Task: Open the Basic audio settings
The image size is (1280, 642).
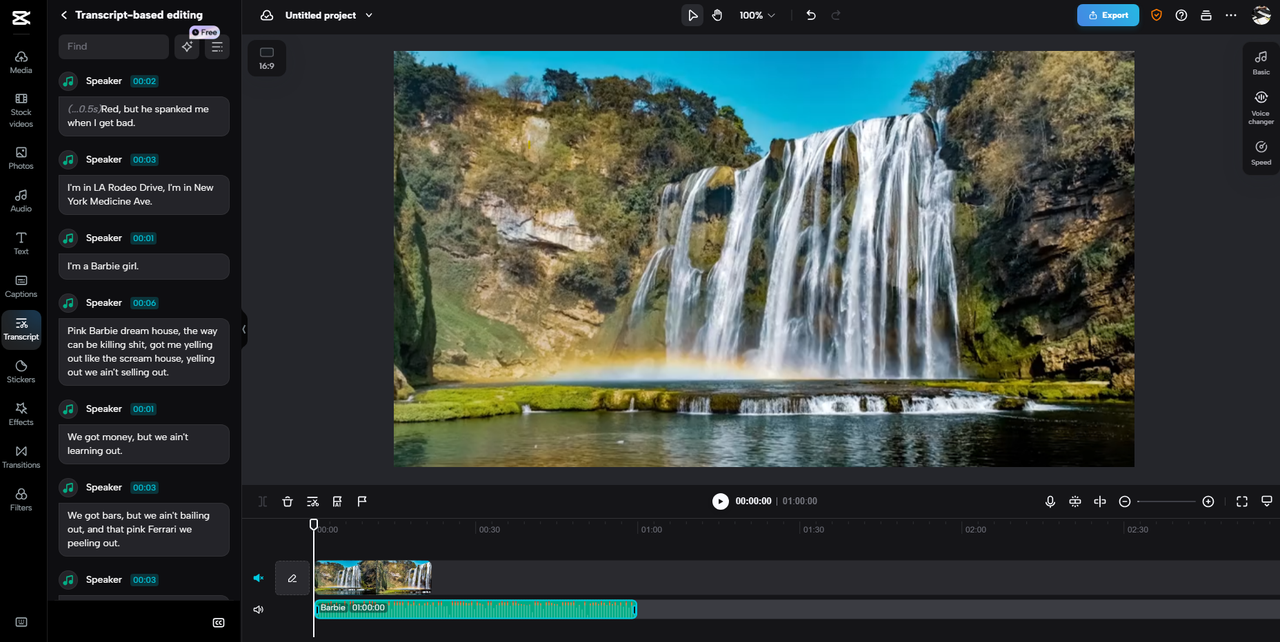Action: [1261, 63]
